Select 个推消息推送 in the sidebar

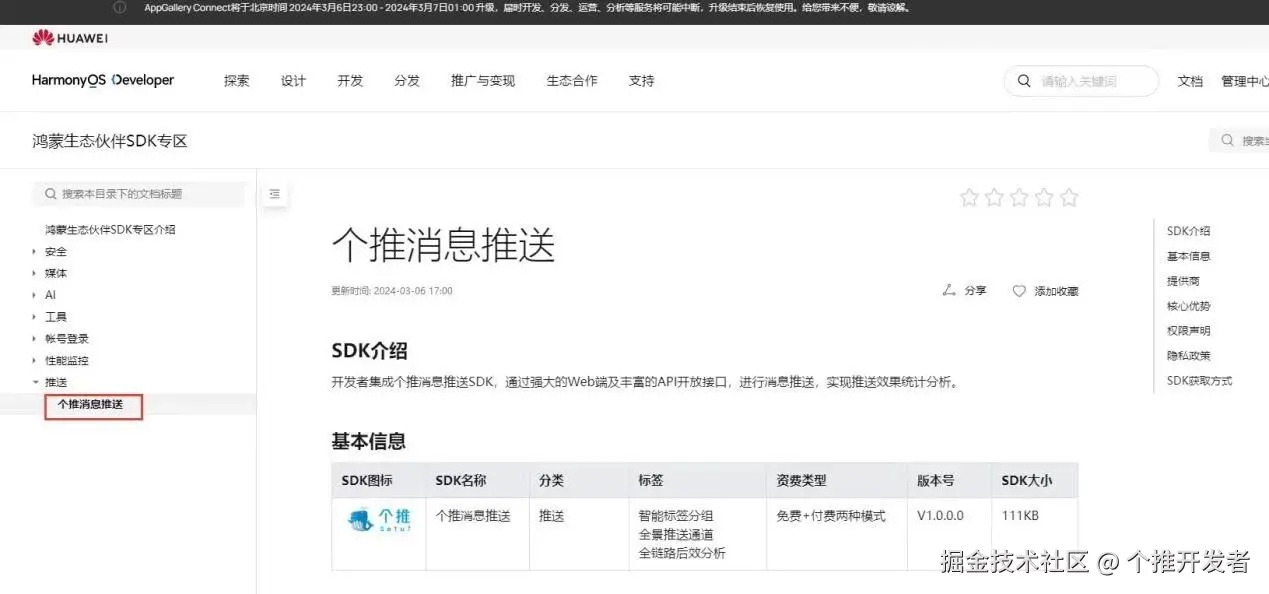click(91, 404)
